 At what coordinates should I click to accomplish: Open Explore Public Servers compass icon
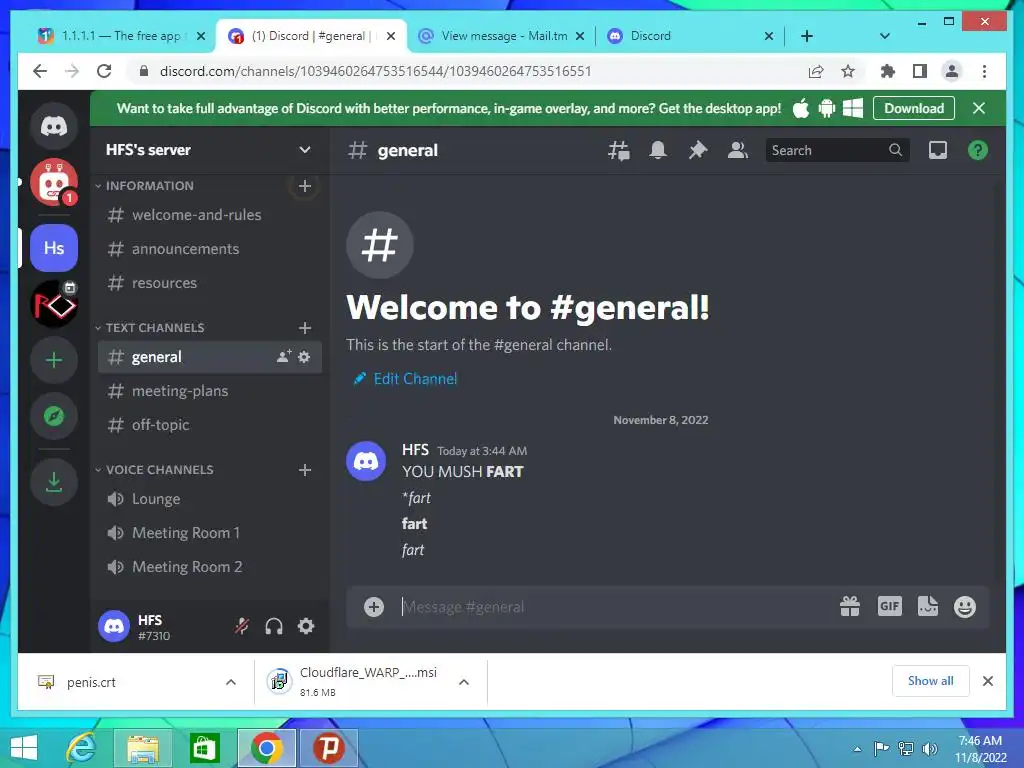pyautogui.click(x=54, y=417)
